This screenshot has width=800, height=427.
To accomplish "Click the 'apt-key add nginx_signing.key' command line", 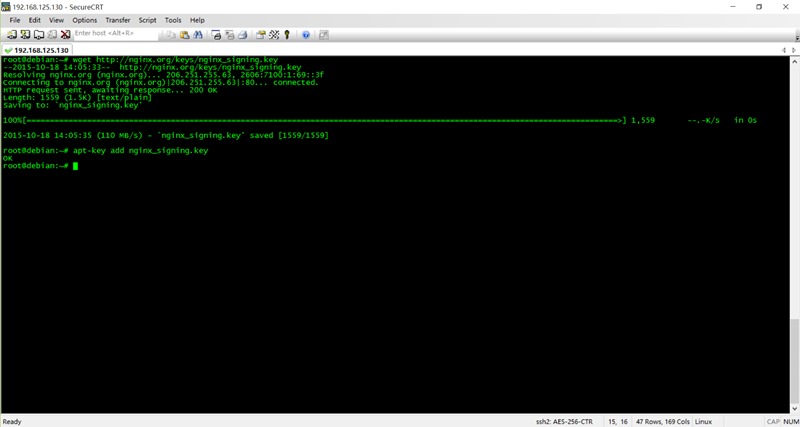I will pyautogui.click(x=105, y=151).
